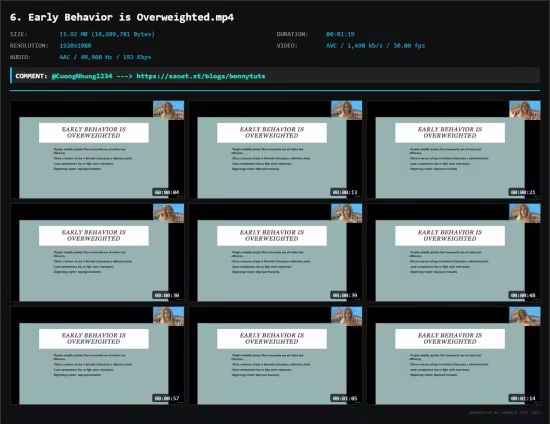This screenshot has height=424, width=550.
Task: View the frame stamped 00:01:05
Action: tap(275, 356)
